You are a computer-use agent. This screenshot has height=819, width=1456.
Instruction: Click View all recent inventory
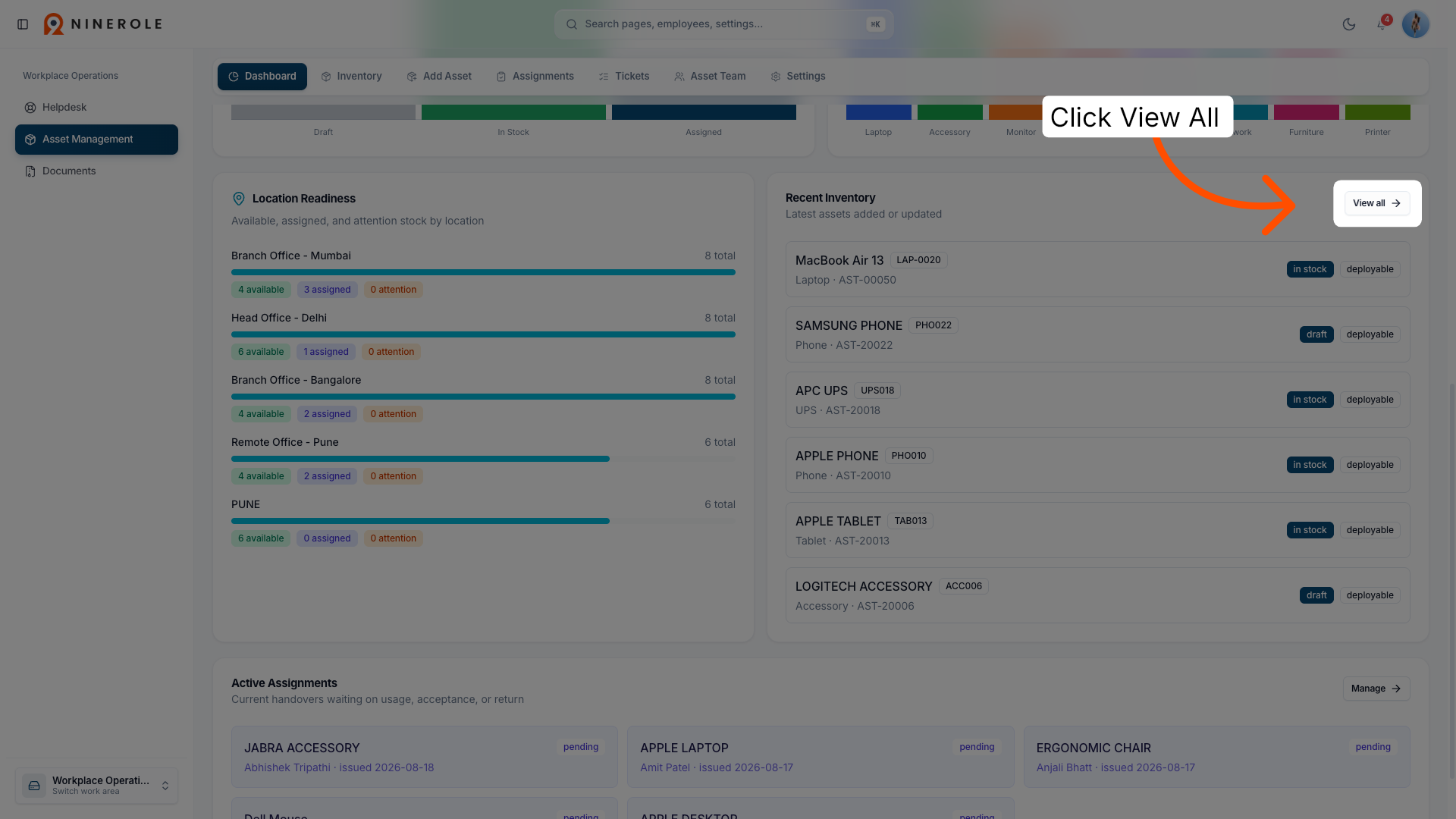[1376, 203]
